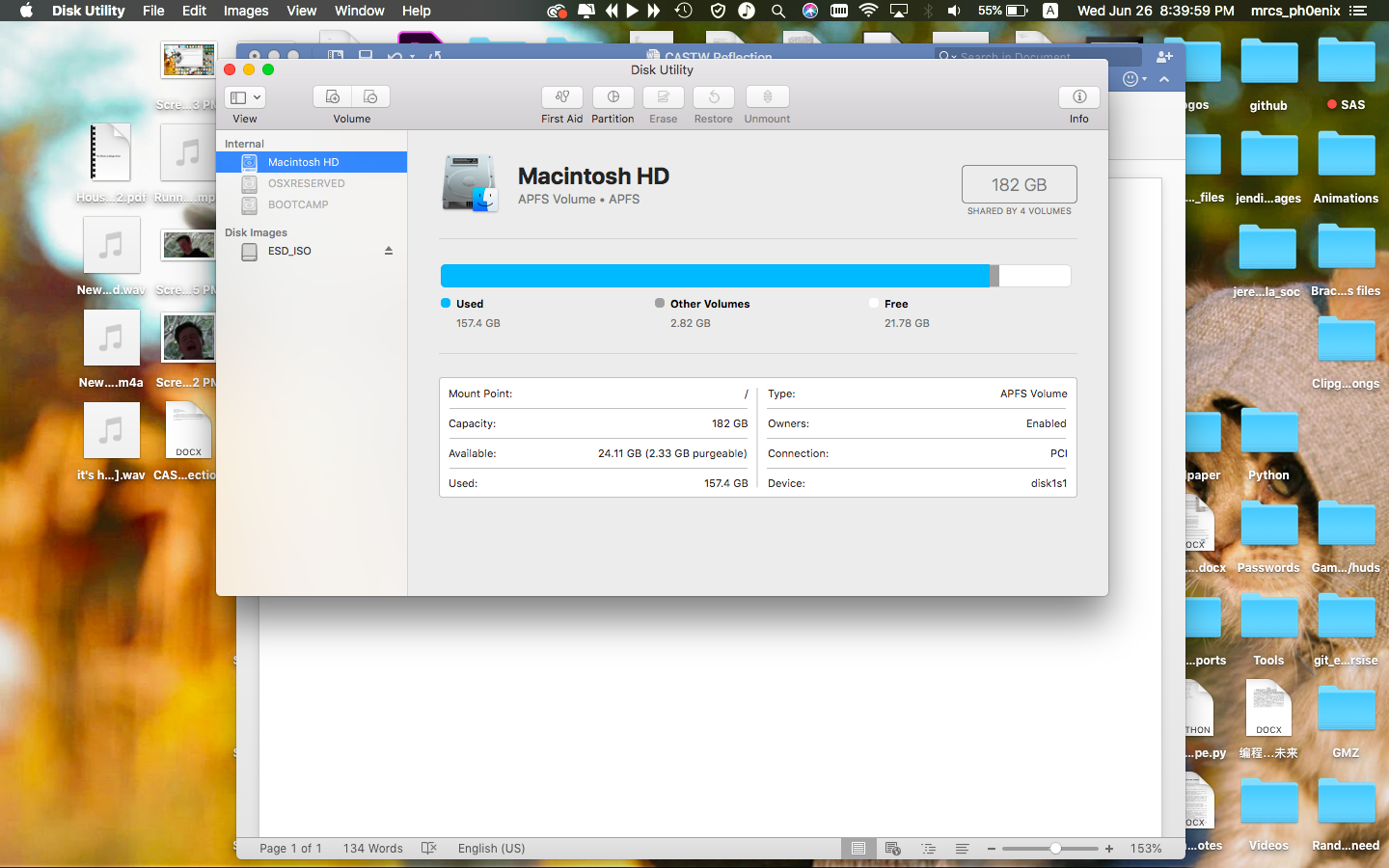
Task: Click the 134 Words count in Word
Action: pos(373,849)
